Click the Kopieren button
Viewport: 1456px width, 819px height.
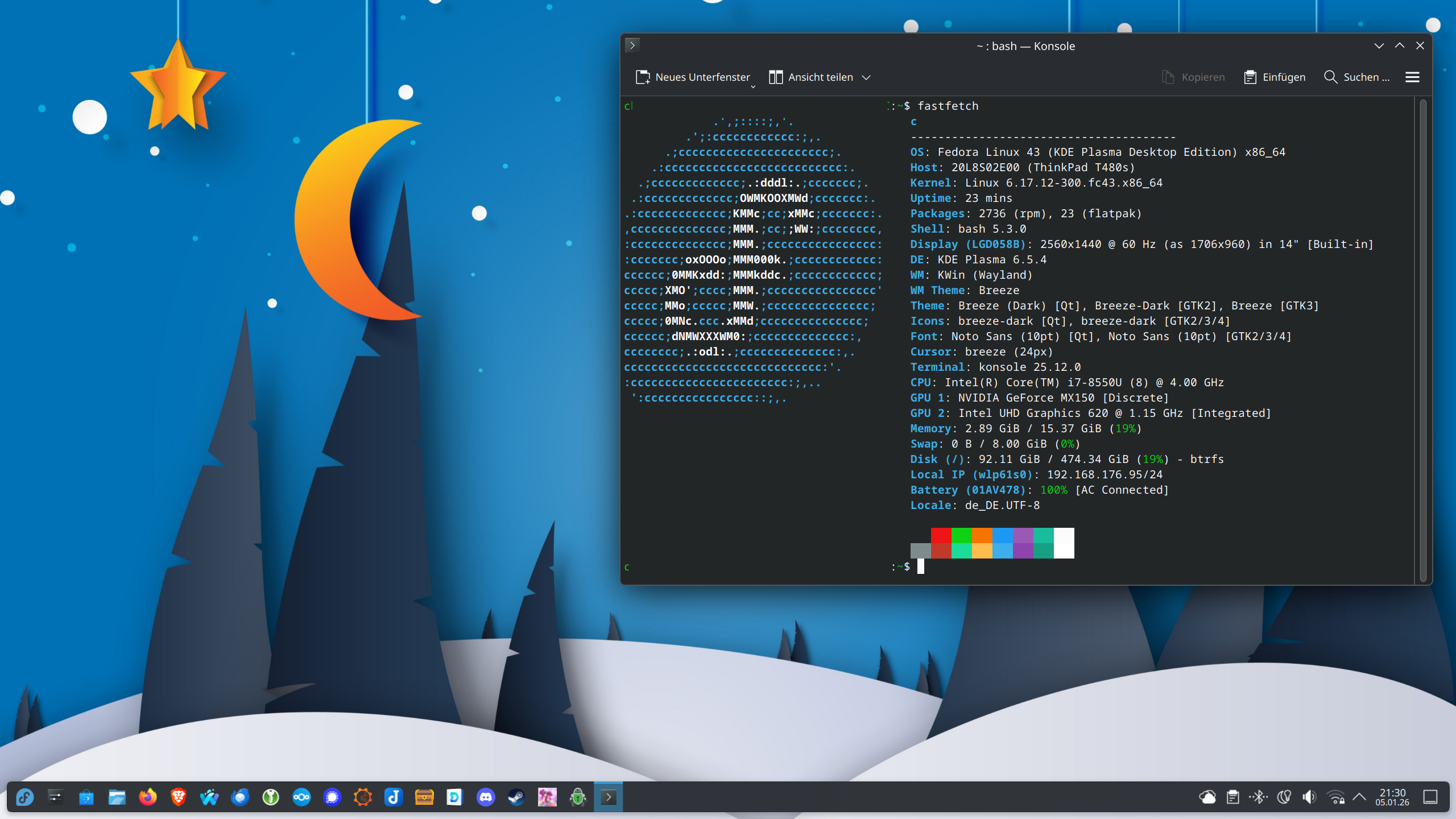tap(1193, 77)
